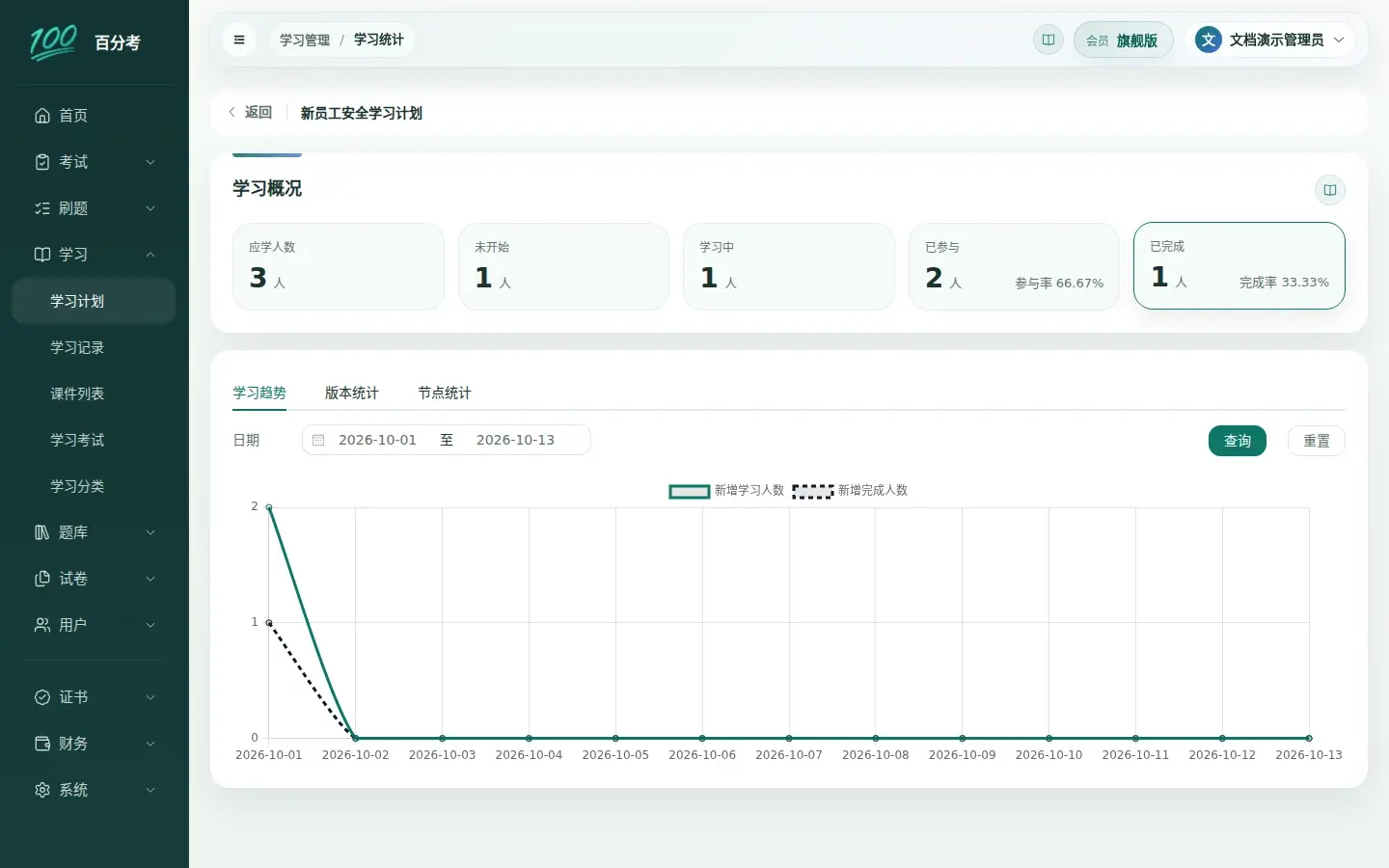Click 学习管理 breadcrumb
The width and height of the screenshot is (1389, 868).
click(305, 40)
